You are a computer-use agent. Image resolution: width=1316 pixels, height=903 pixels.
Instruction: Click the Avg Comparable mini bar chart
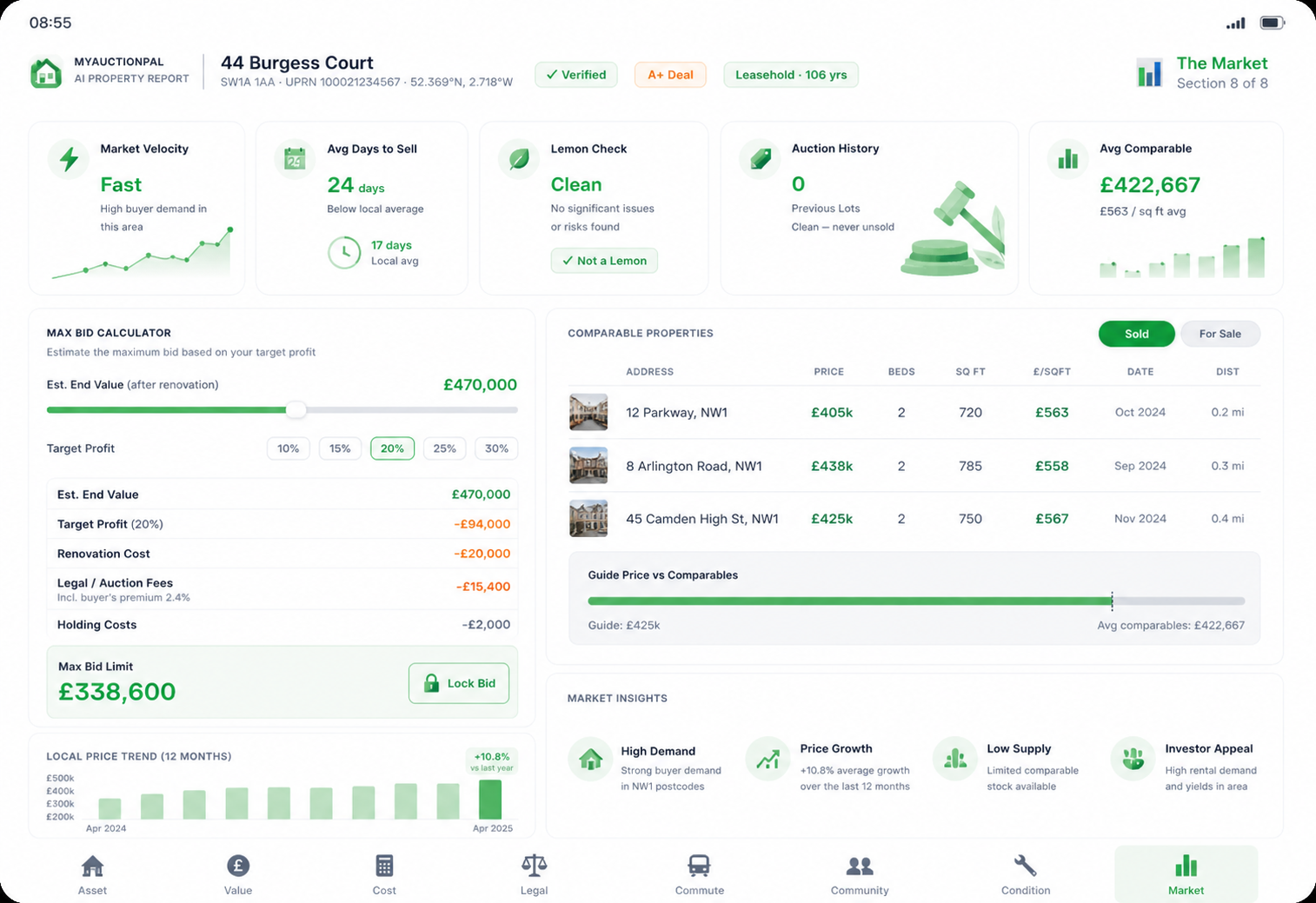point(1182,257)
